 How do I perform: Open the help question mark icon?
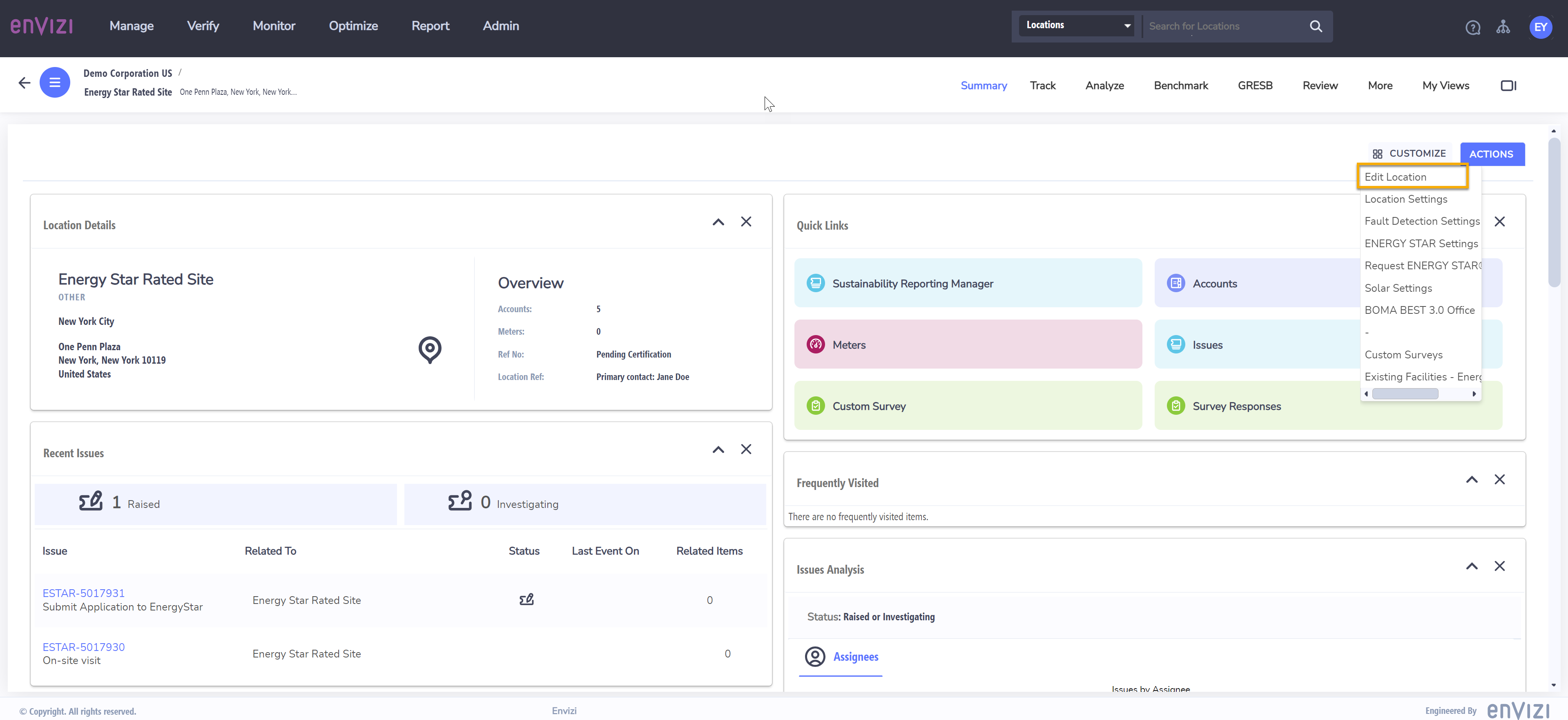(1472, 27)
